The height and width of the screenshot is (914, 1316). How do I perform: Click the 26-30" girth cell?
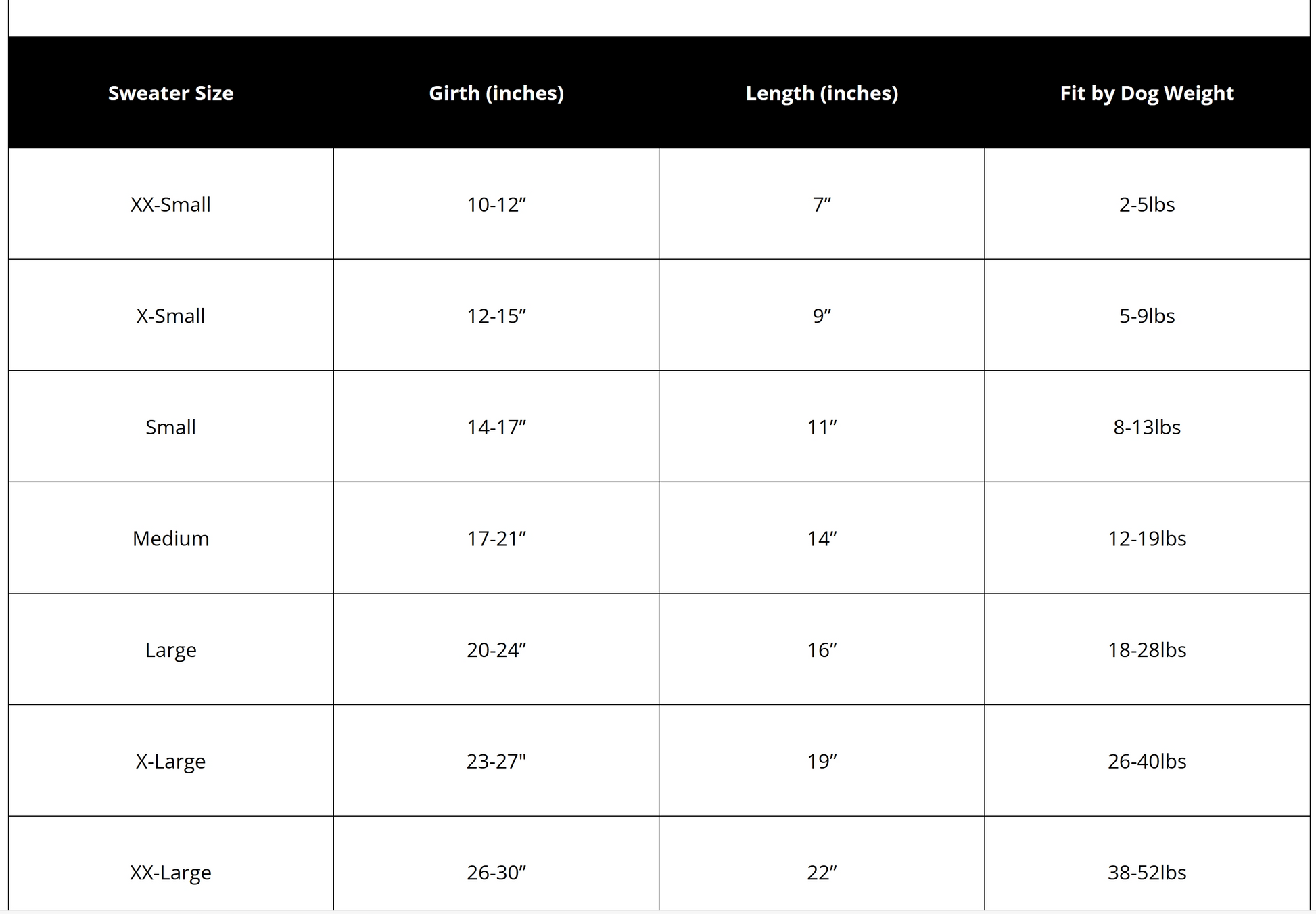point(496,873)
